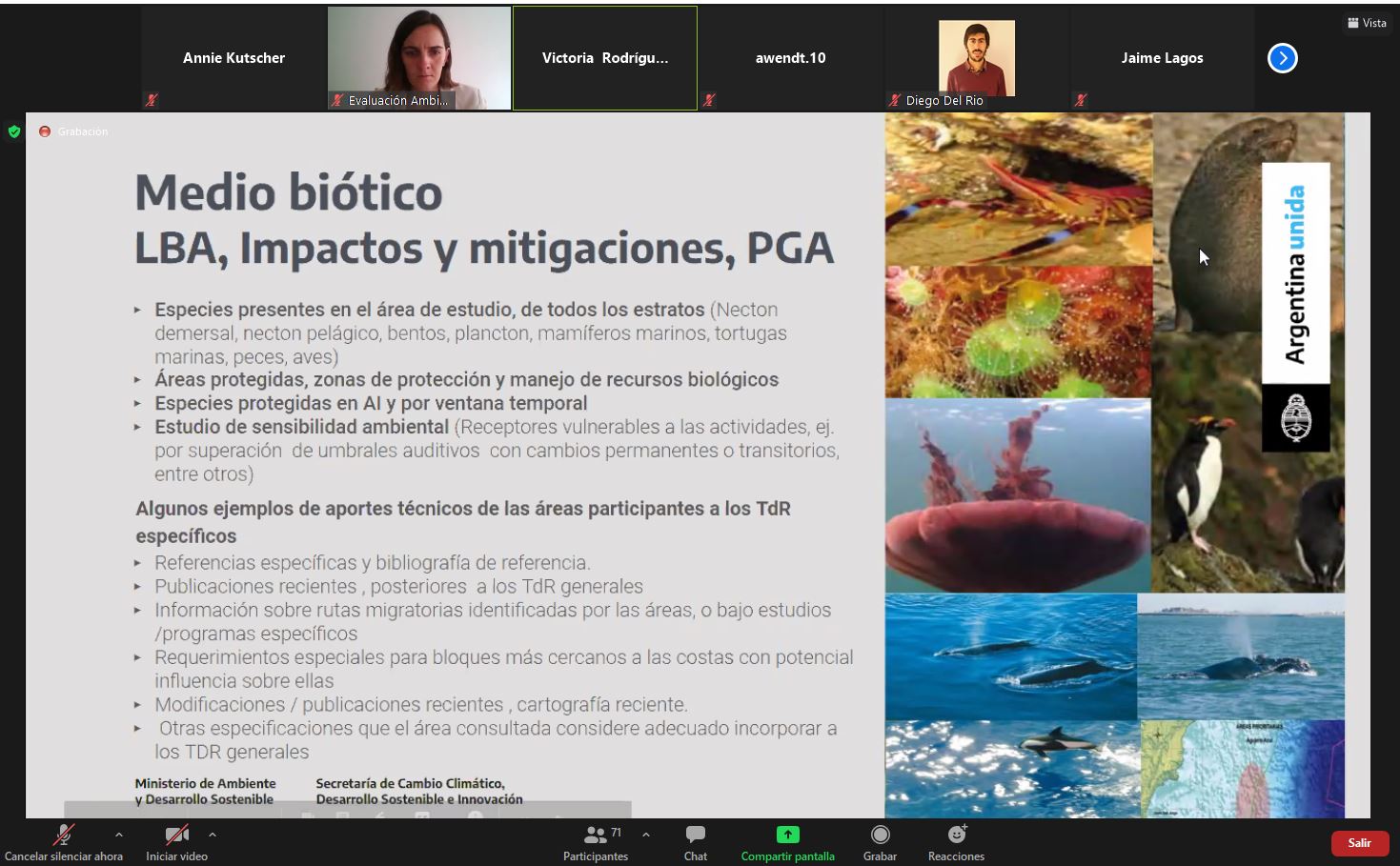Change layout using Vista menu
The image size is (1400, 866).
1367,23
